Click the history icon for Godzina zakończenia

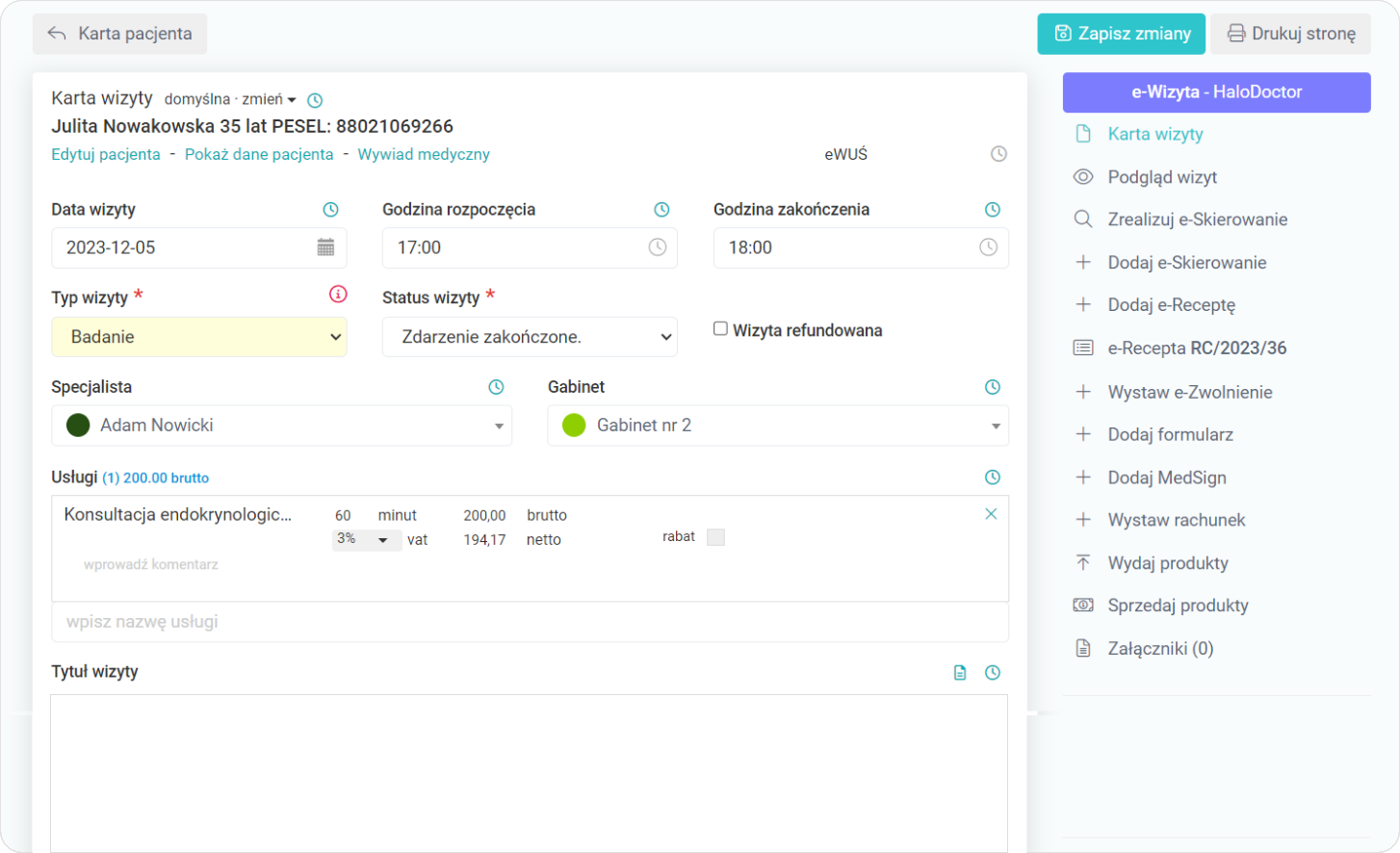pos(993,209)
